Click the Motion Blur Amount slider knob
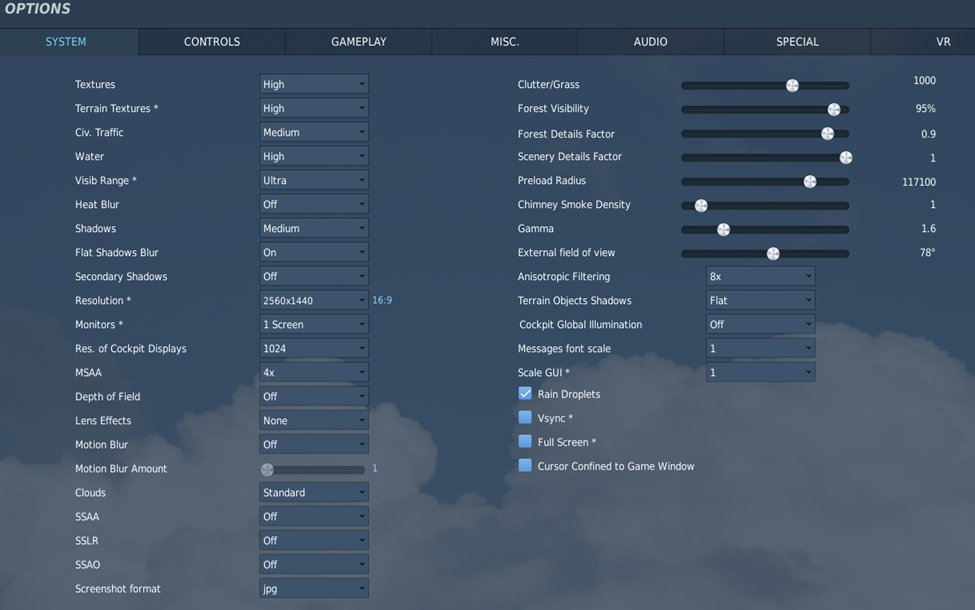 pyautogui.click(x=267, y=469)
